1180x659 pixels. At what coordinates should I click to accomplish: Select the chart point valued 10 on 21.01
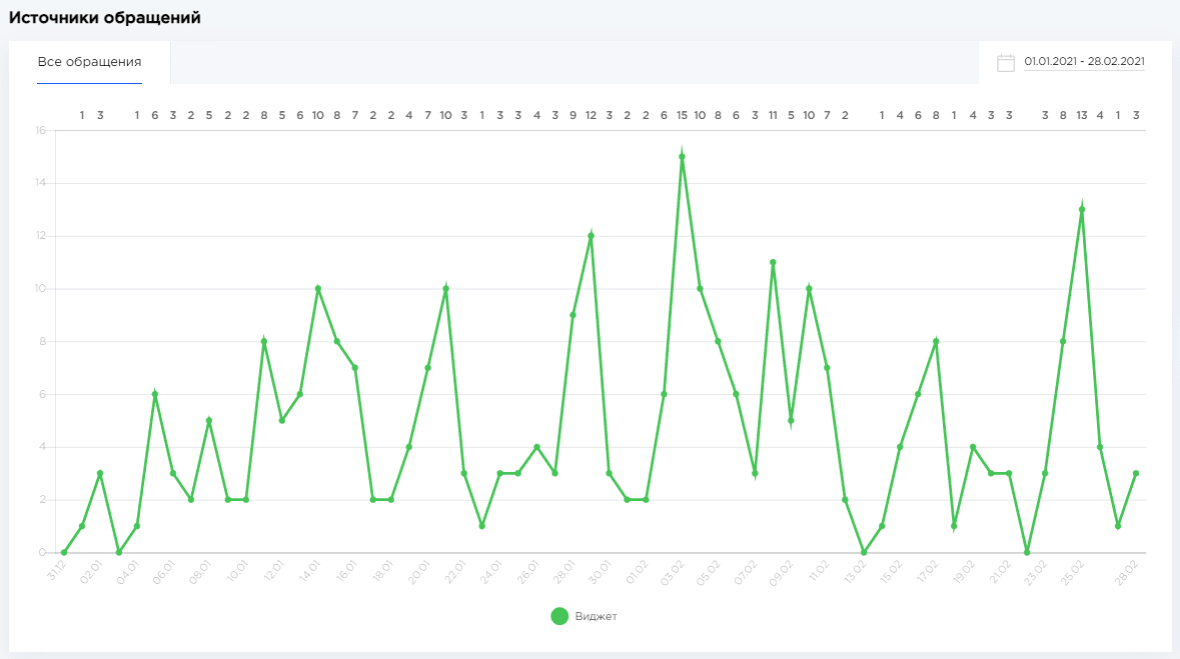446,289
